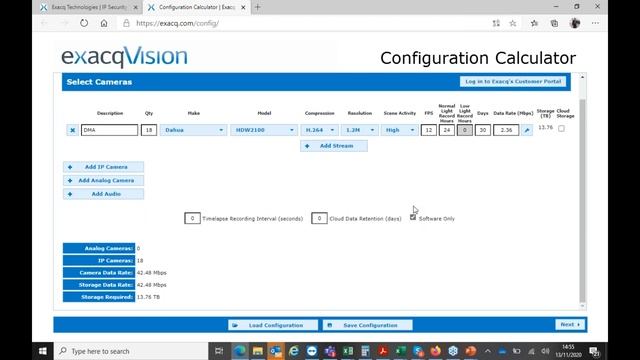Open the browser profile avatar

click(x=575, y=23)
